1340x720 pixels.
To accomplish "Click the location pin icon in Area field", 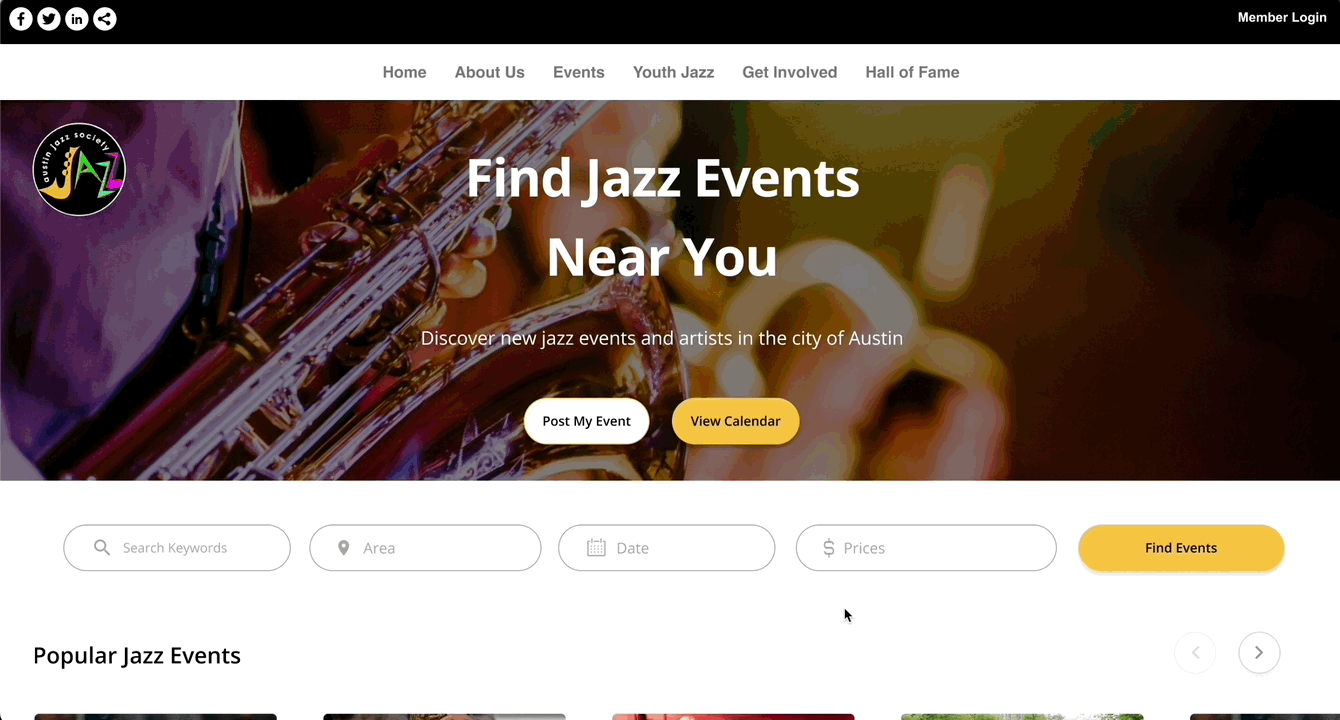I will pyautogui.click(x=344, y=548).
